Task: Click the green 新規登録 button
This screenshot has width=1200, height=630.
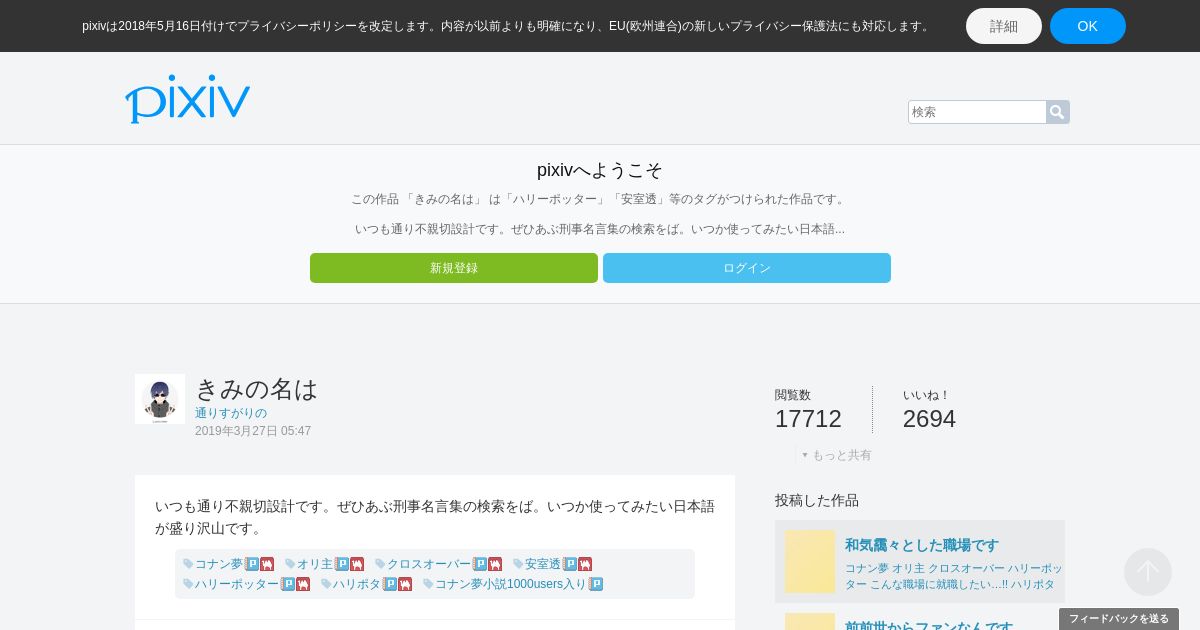Action: pyautogui.click(x=454, y=268)
